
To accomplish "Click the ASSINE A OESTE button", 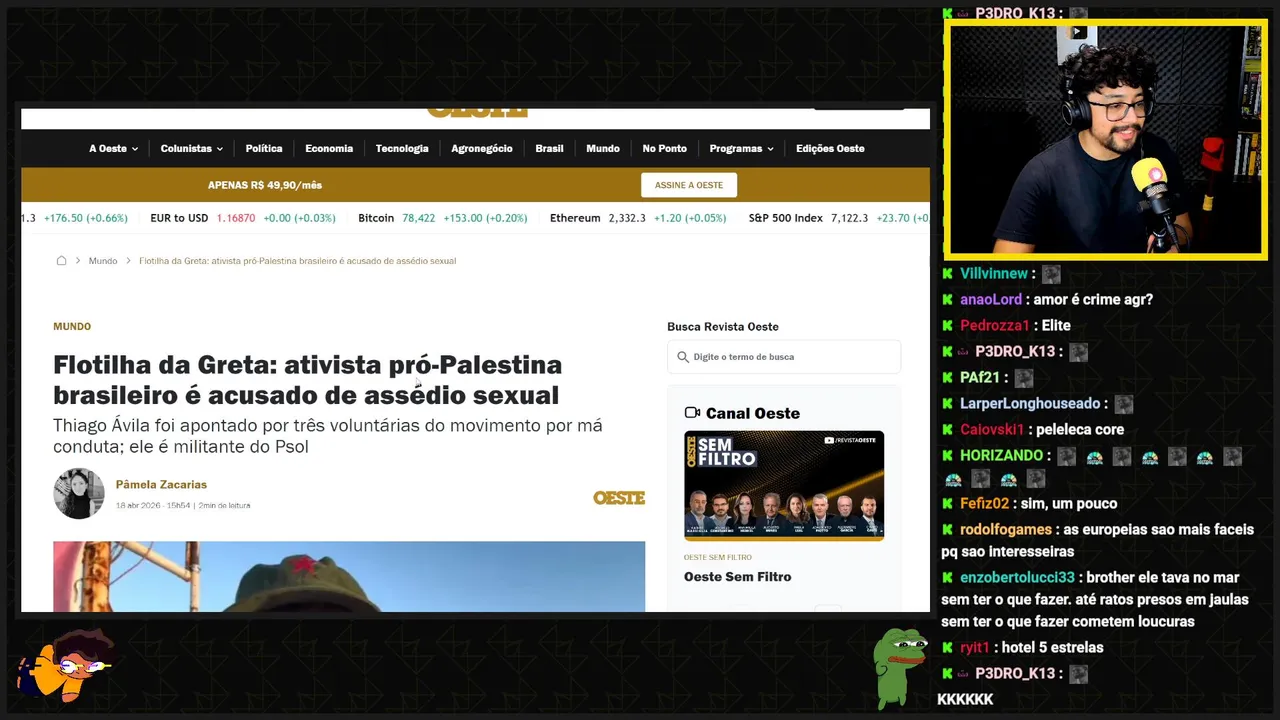I will pyautogui.click(x=689, y=185).
